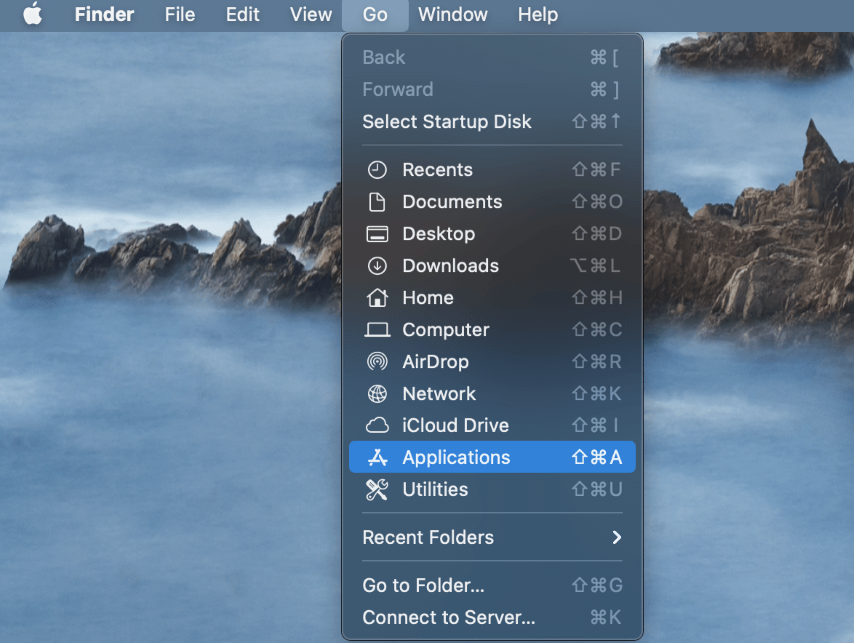Click the Downloads arrow icon

(x=377, y=266)
